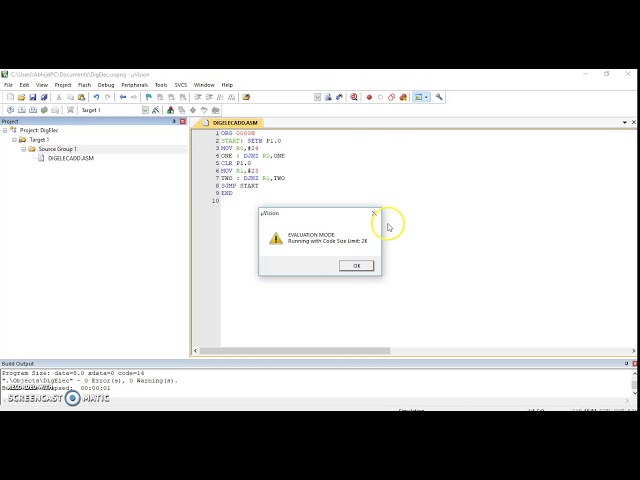Click the Save file toolbar icon
The image size is (640, 480).
(32, 97)
